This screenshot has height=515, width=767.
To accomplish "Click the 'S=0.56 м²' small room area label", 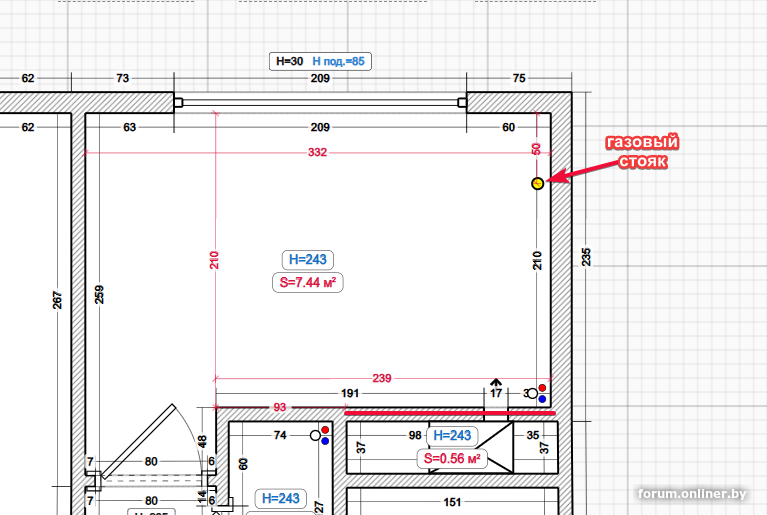I will (x=452, y=458).
